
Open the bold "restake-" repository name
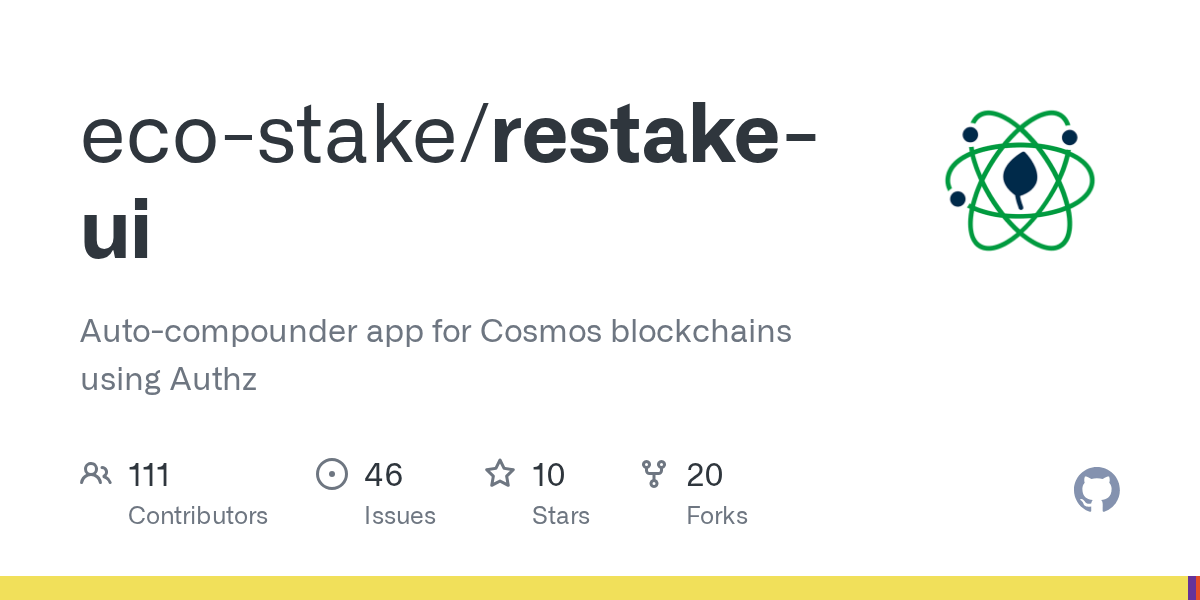[x=654, y=137]
